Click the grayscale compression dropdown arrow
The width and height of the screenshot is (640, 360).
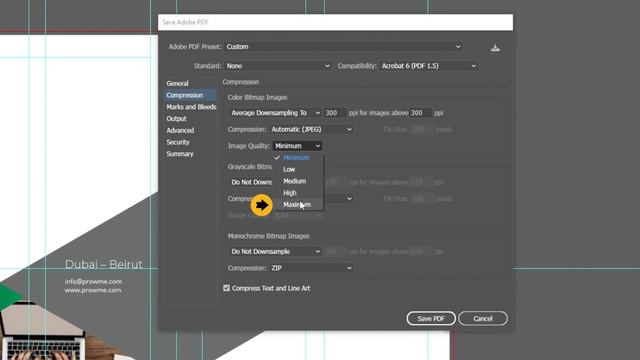(349, 199)
